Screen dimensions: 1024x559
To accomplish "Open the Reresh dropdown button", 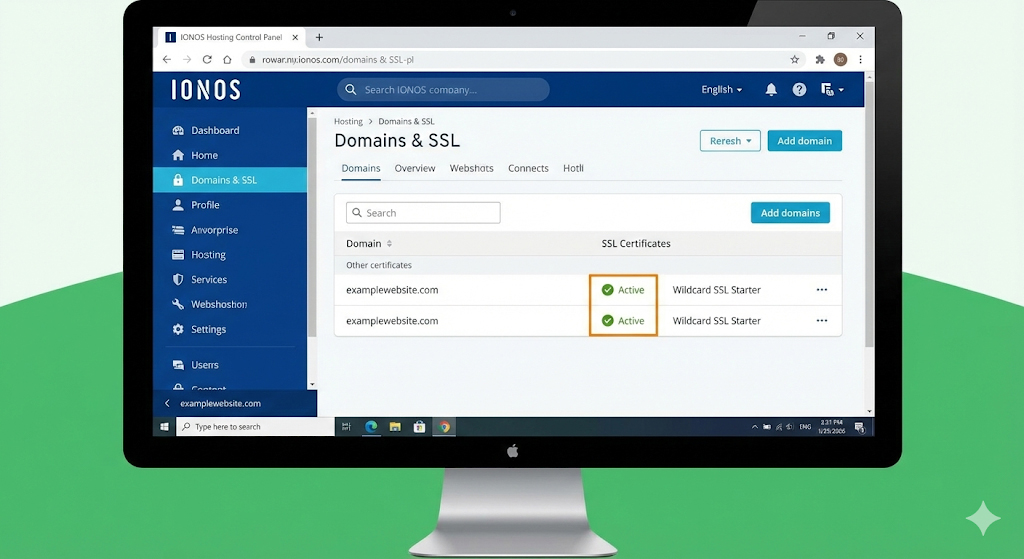I will click(x=730, y=141).
